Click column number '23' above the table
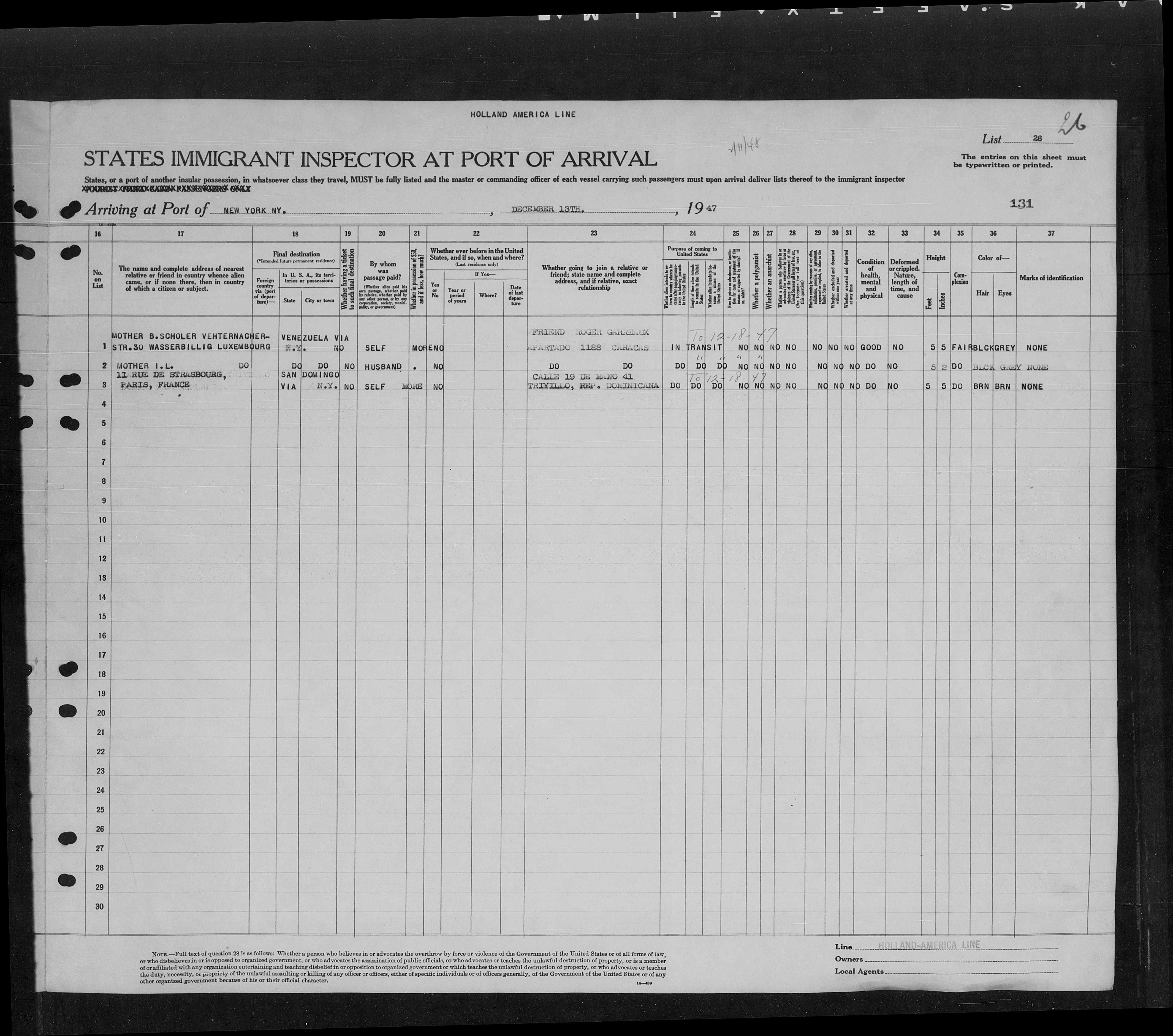This screenshot has width=1173, height=1036. 594,233
